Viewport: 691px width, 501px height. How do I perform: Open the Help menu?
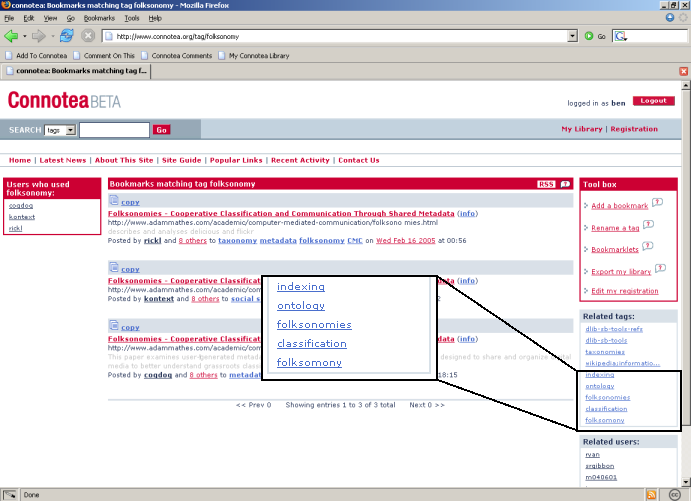[155, 18]
